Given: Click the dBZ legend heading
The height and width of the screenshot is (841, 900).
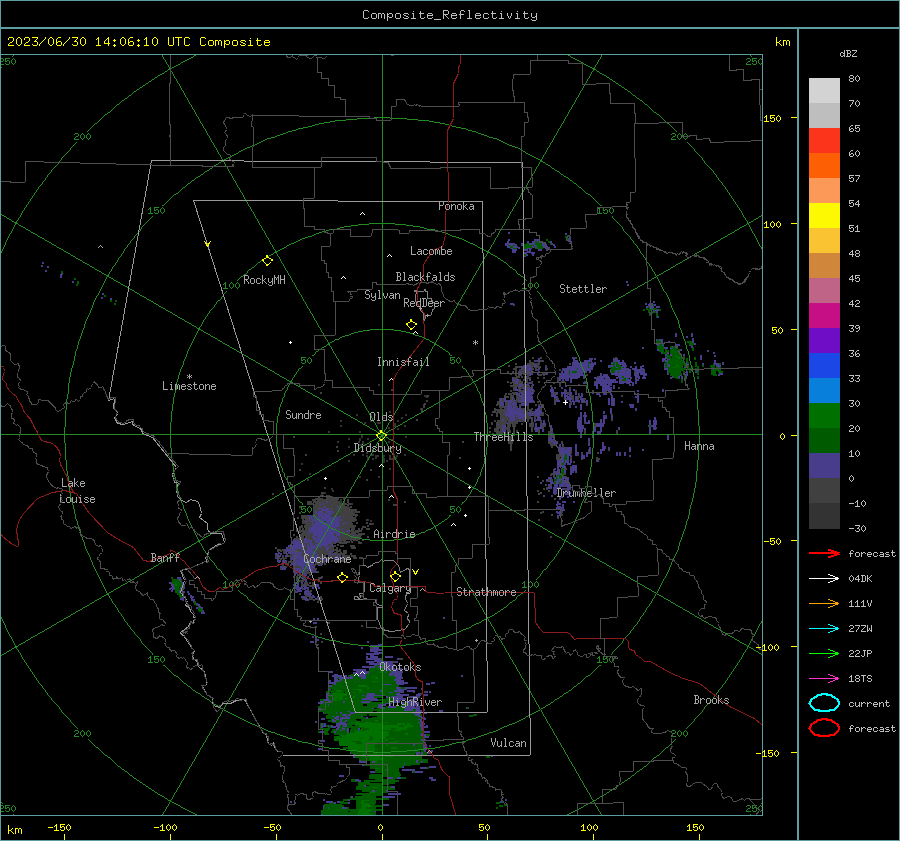Looking at the screenshot, I should (848, 53).
